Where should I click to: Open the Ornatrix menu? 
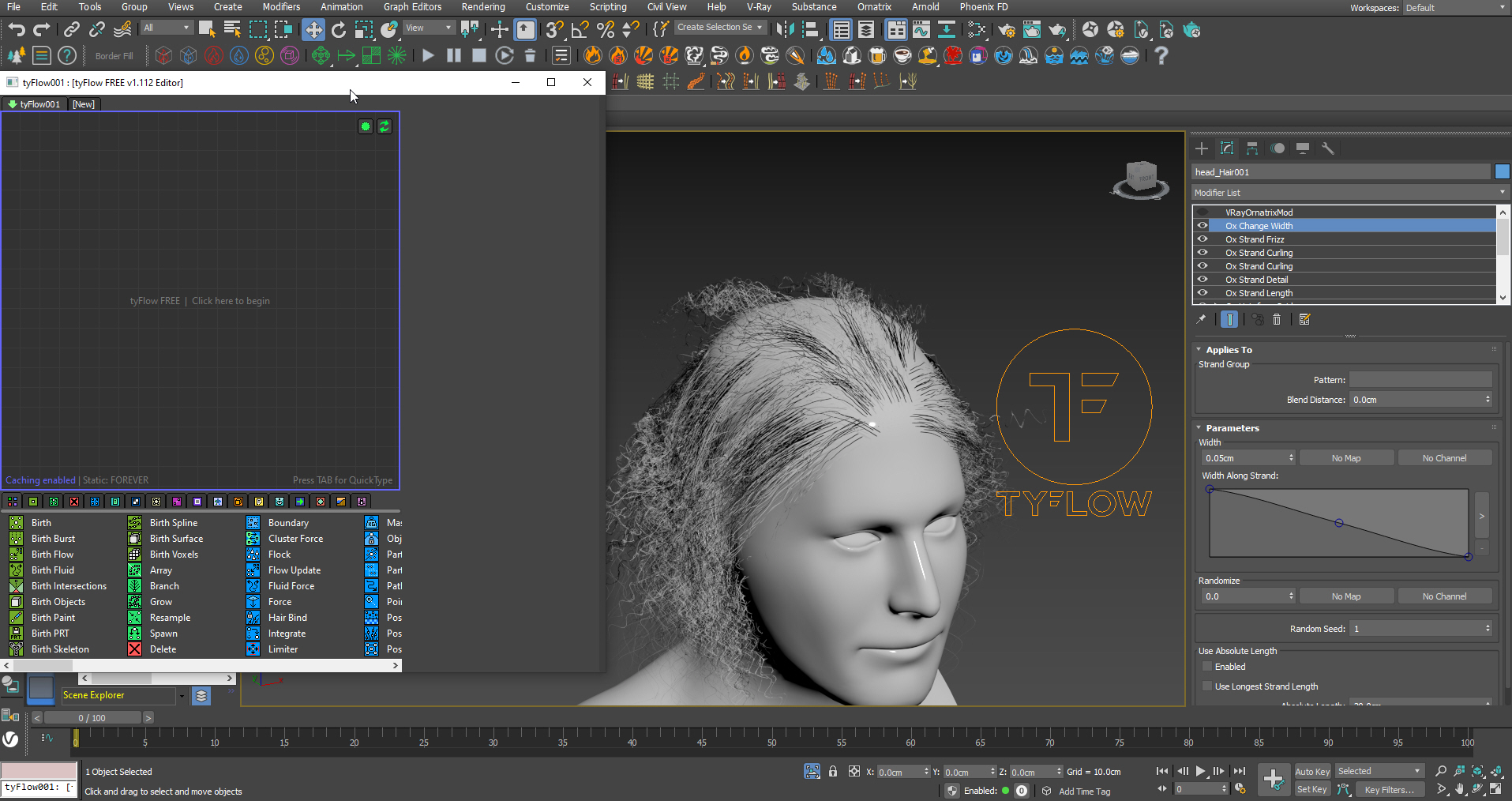tap(874, 7)
